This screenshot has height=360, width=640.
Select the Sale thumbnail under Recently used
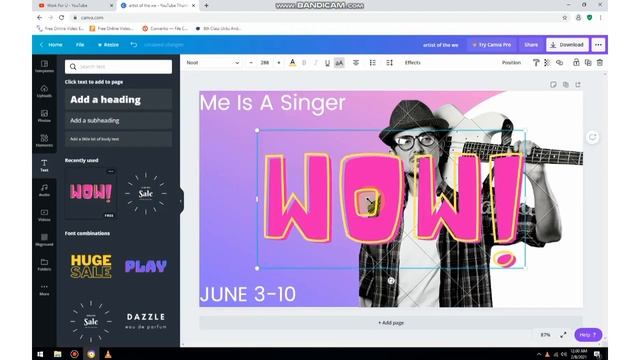(146, 193)
